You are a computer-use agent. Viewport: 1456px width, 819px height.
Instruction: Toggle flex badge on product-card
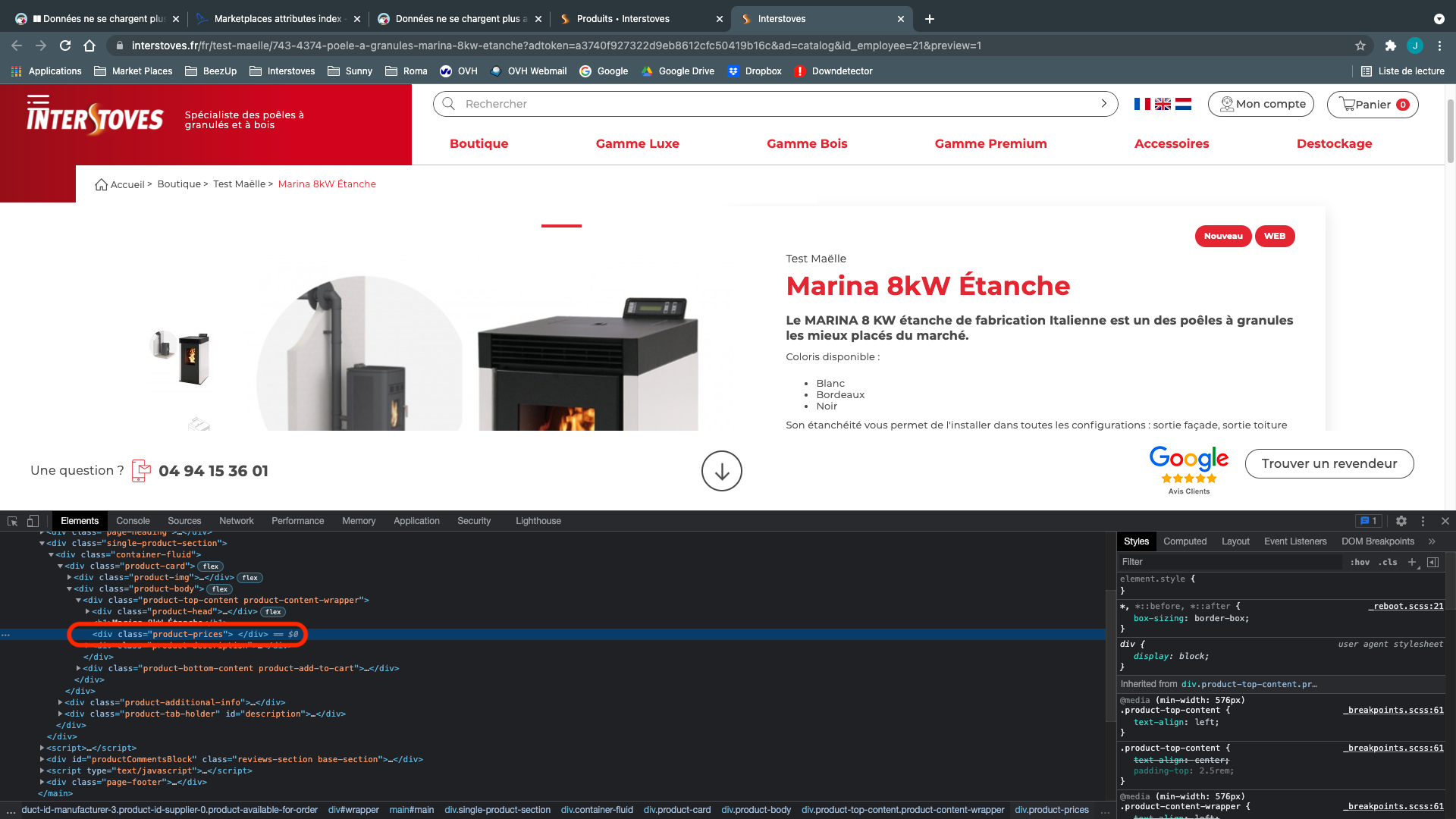(211, 566)
